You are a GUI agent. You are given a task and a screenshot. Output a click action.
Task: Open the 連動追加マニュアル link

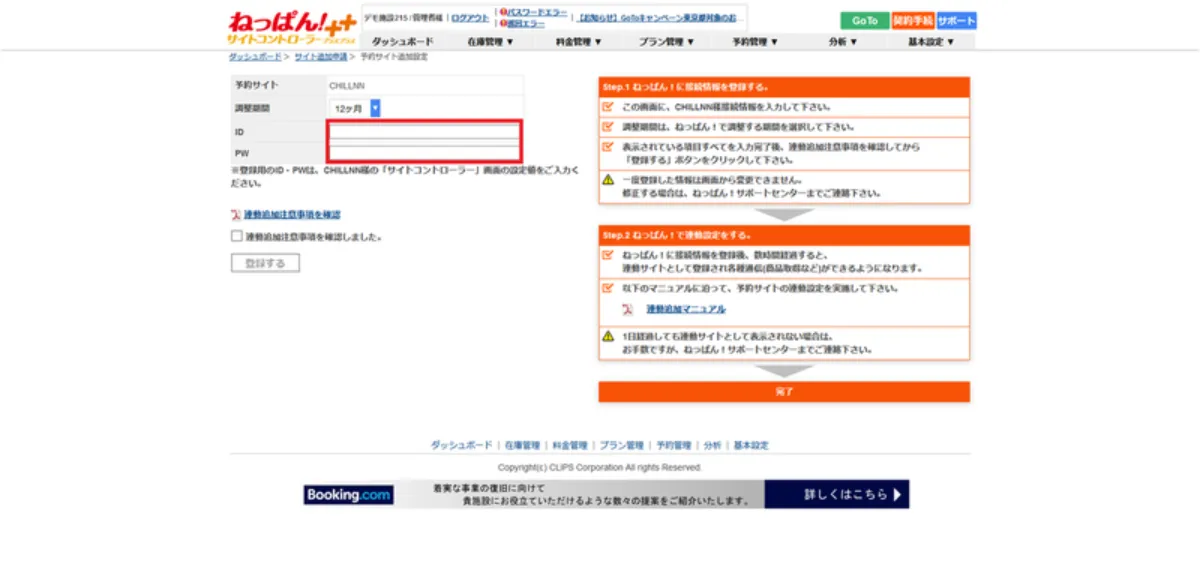[686, 310]
